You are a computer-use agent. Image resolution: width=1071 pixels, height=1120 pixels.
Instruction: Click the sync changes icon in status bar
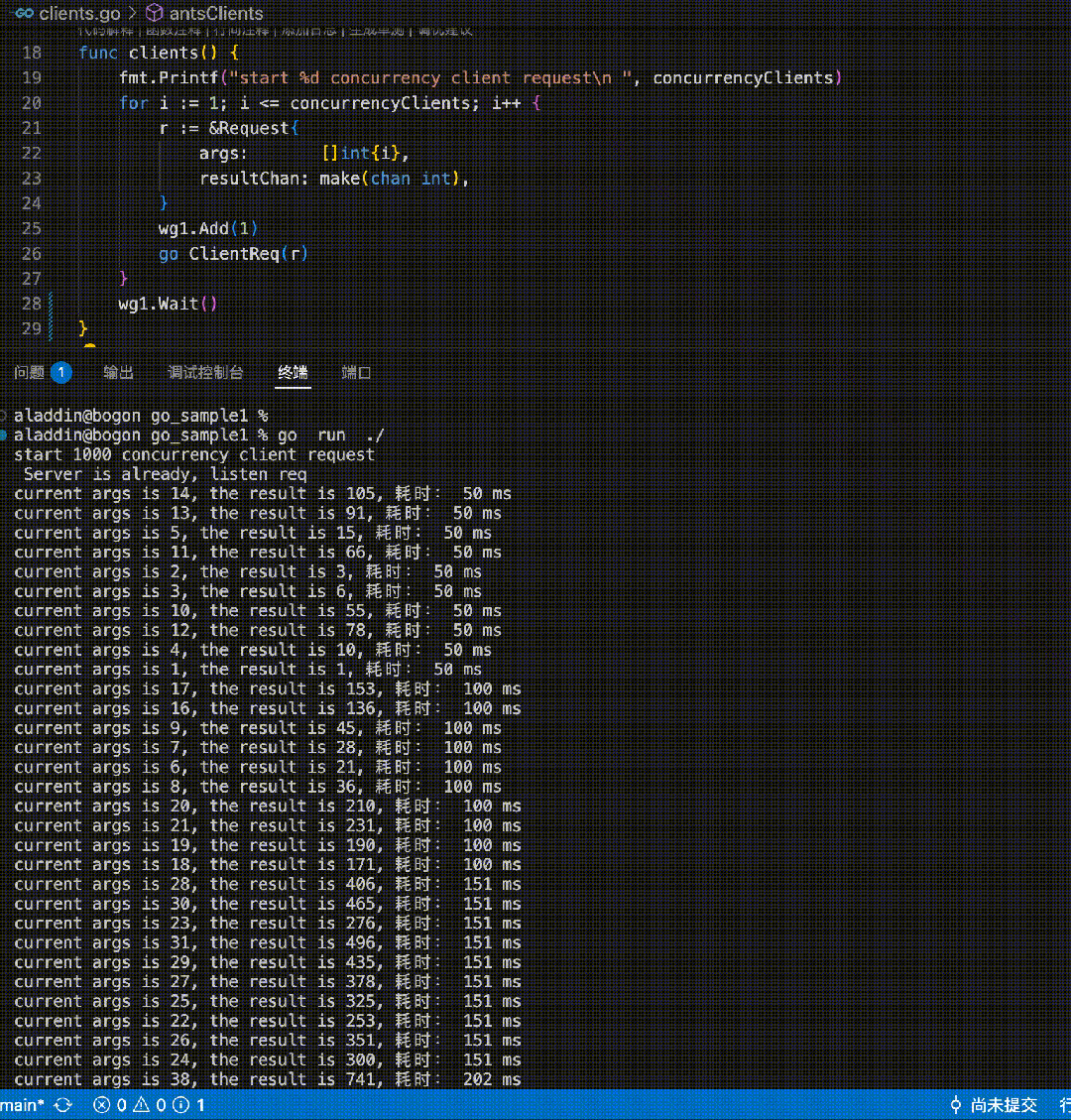[x=63, y=1105]
